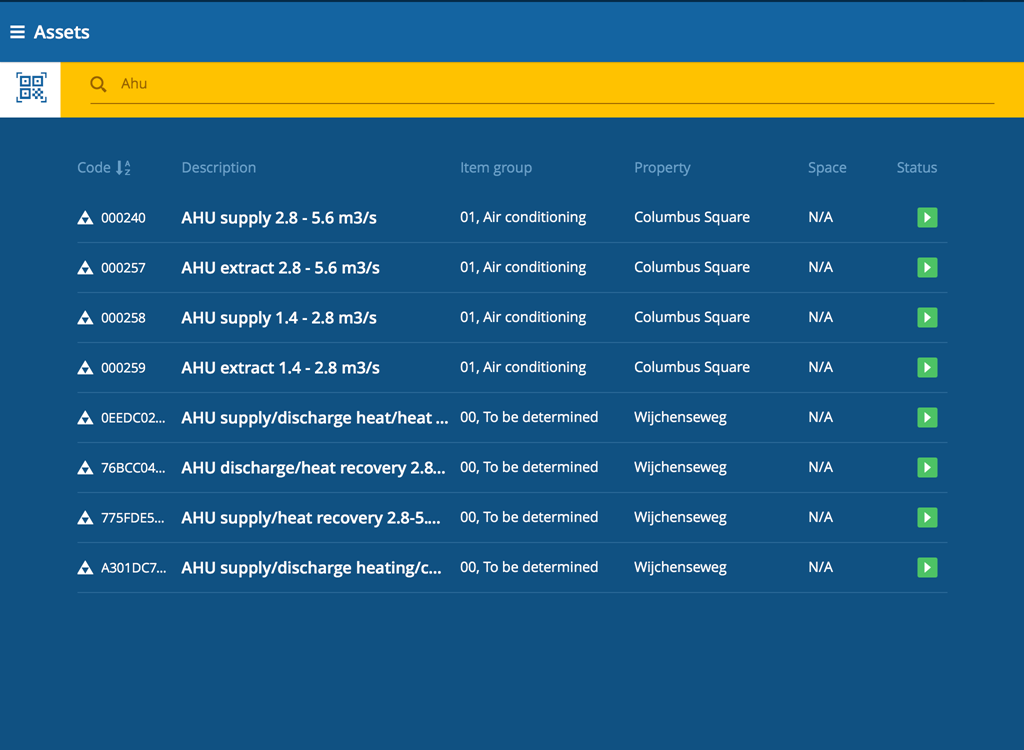The height and width of the screenshot is (750, 1024).
Task: Click the green status icon on the 76BCC04 row
Action: pos(927,467)
